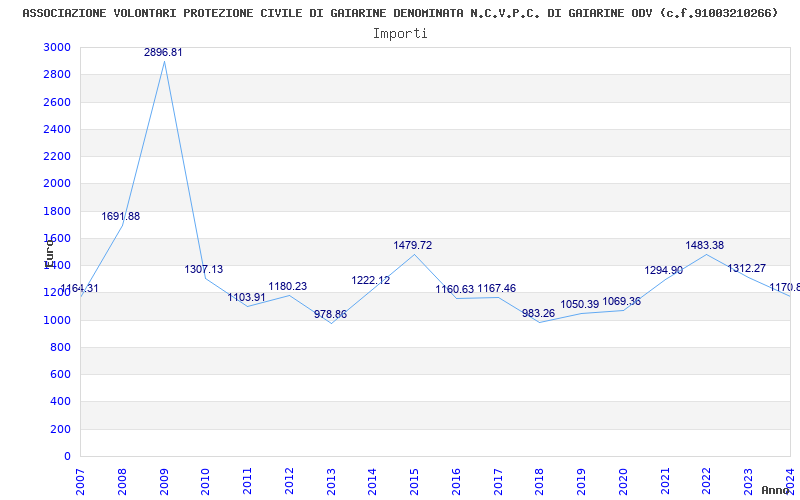
Task: Click the association name chart title
Action: (401, 13)
